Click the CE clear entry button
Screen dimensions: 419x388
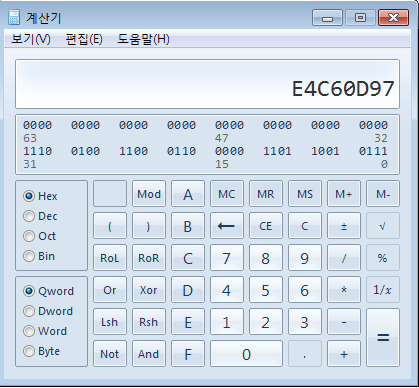click(266, 226)
